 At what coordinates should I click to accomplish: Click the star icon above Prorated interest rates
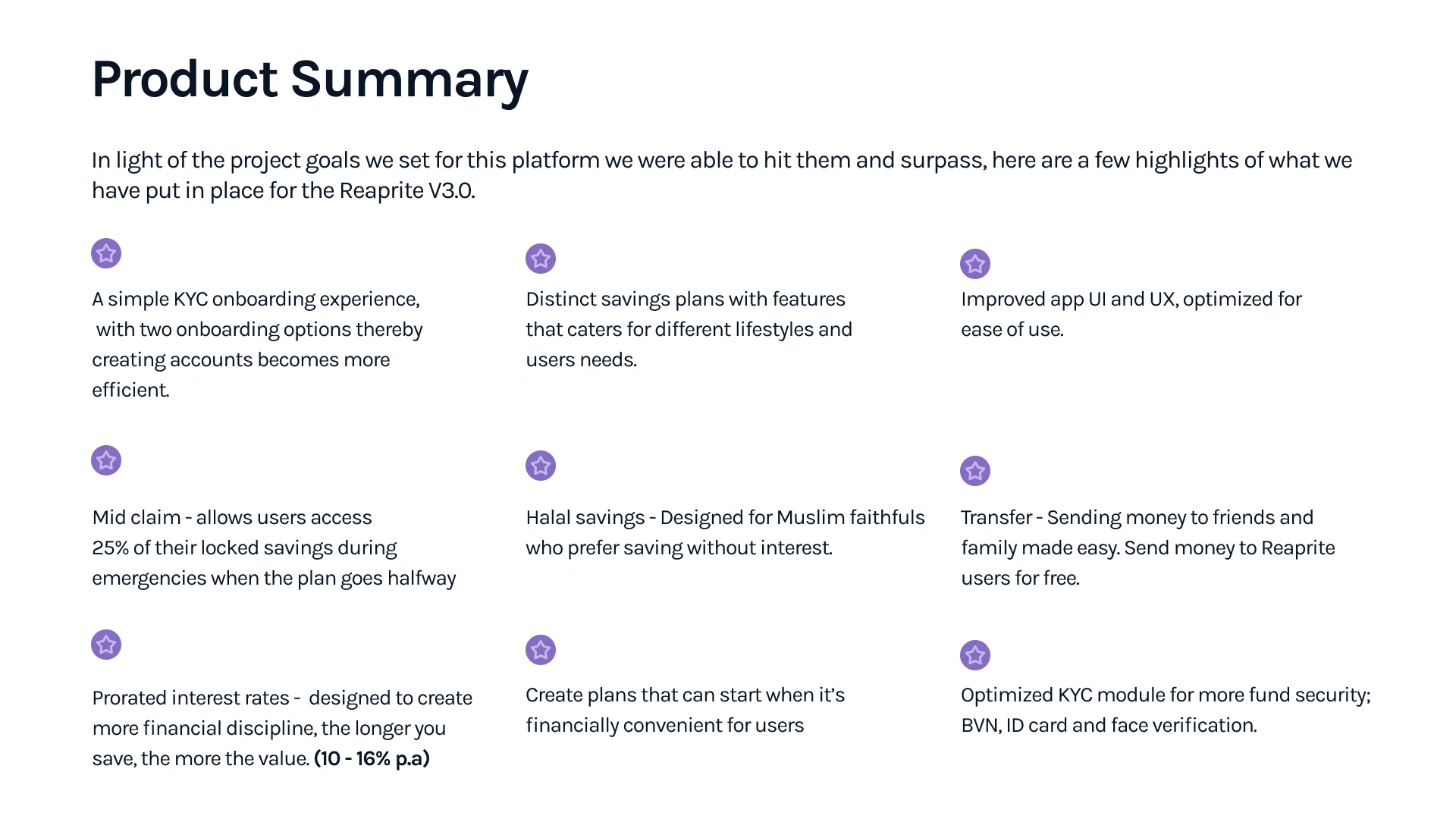[106, 645]
